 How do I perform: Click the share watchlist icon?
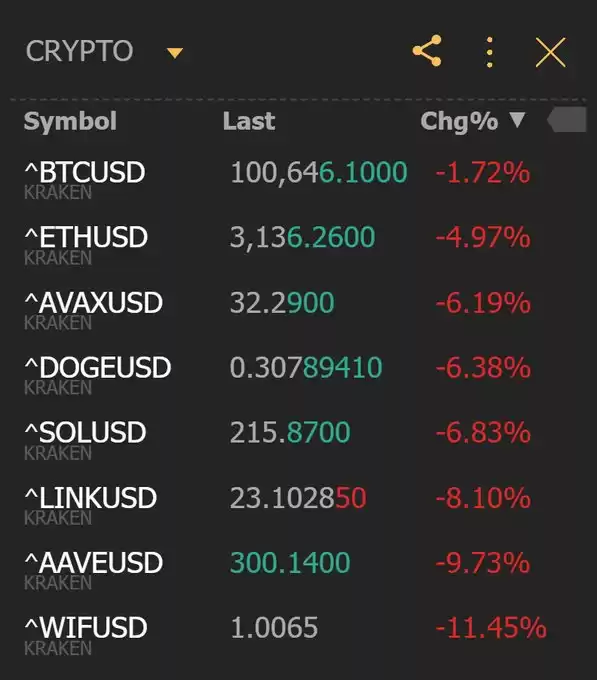[x=427, y=51]
